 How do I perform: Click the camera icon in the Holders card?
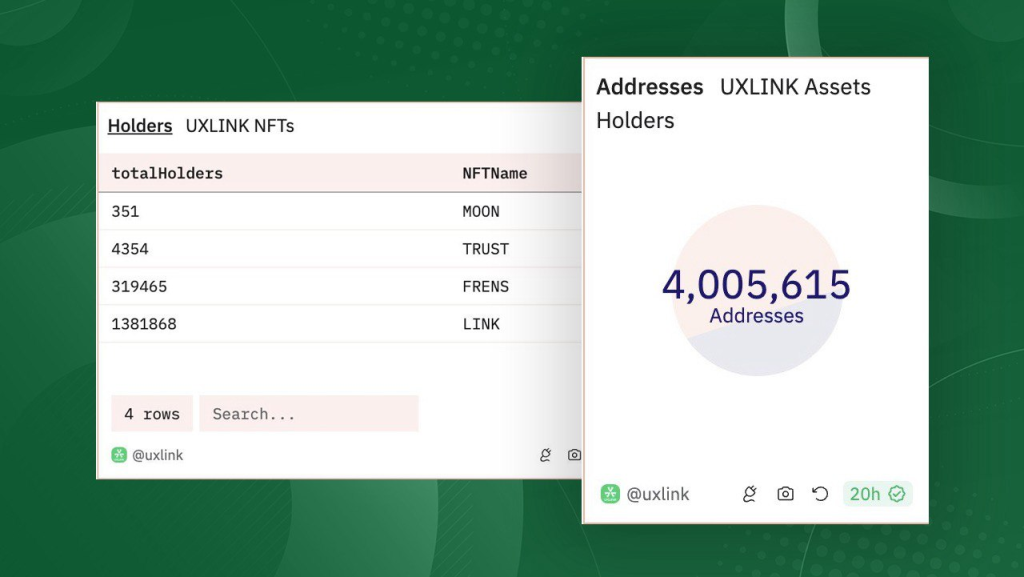click(574, 455)
